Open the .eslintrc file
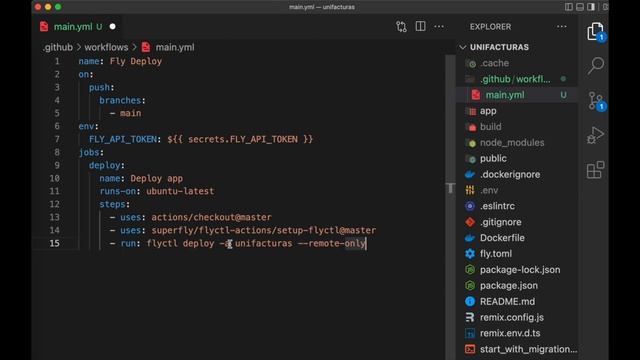The height and width of the screenshot is (360, 640). [x=497, y=206]
